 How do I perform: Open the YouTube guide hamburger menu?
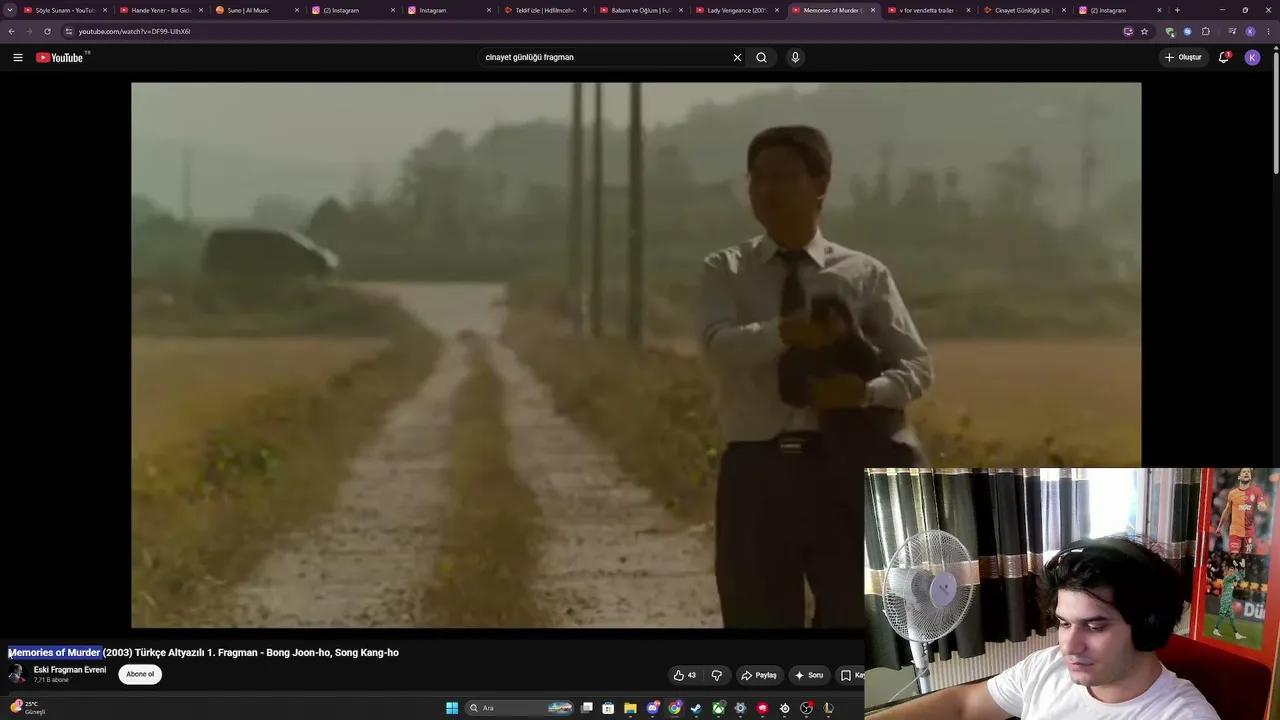17,57
